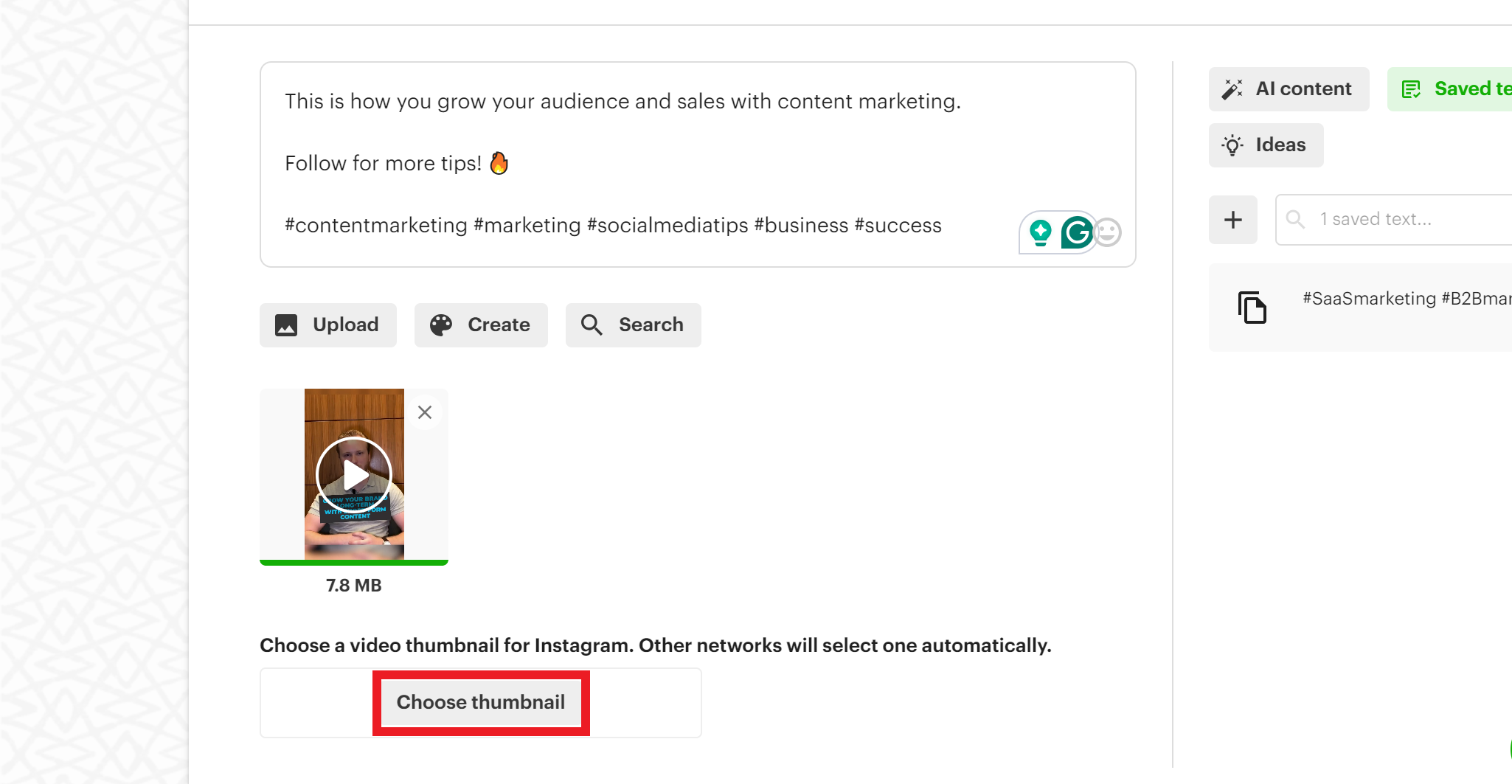Viewport: 1512px width, 784px height.
Task: Copy the #SaaSmarketing saved text
Action: 1252,307
